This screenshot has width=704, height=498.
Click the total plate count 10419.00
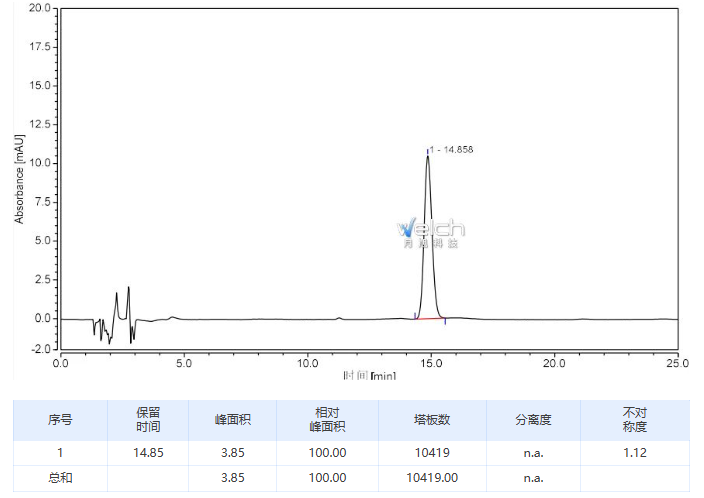click(x=431, y=478)
